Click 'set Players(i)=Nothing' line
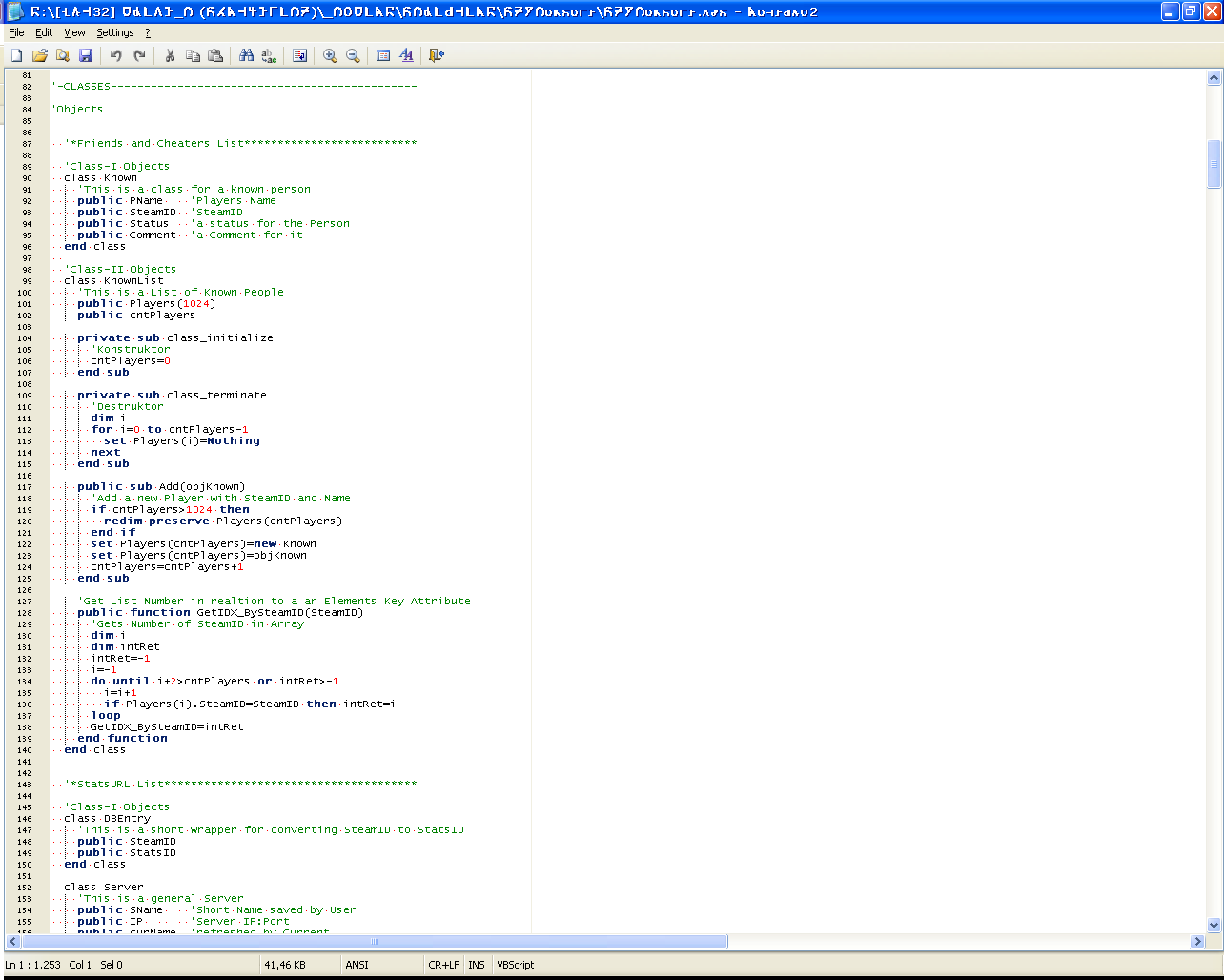 (x=181, y=440)
